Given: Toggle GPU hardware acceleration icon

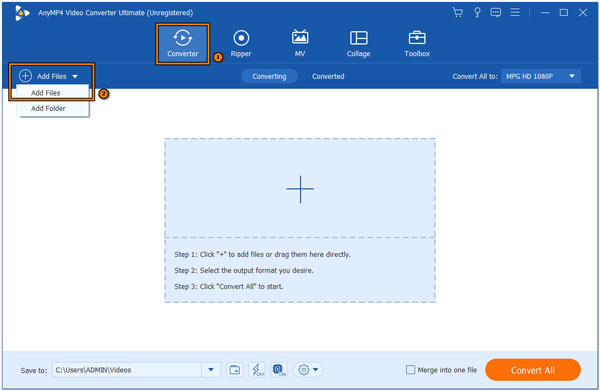Looking at the screenshot, I should point(279,370).
